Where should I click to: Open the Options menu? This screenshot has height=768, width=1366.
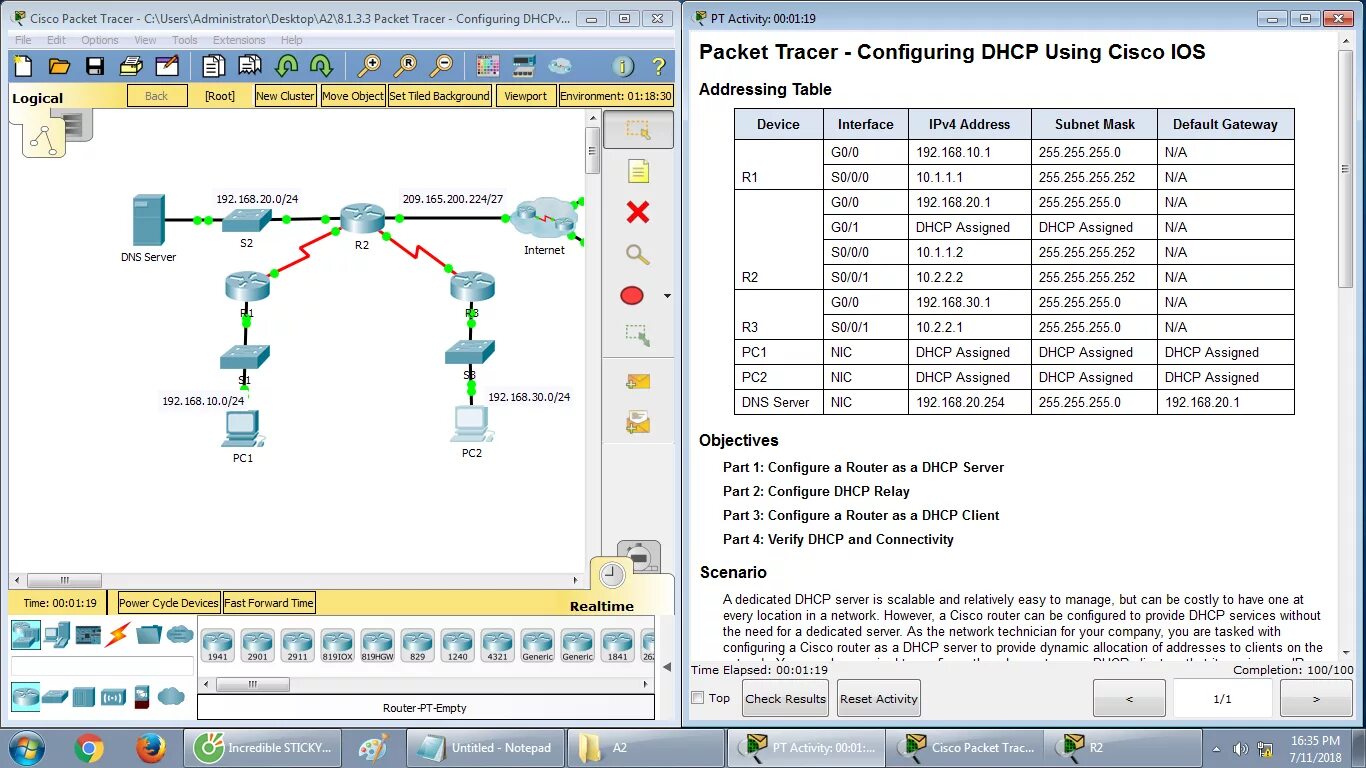100,40
